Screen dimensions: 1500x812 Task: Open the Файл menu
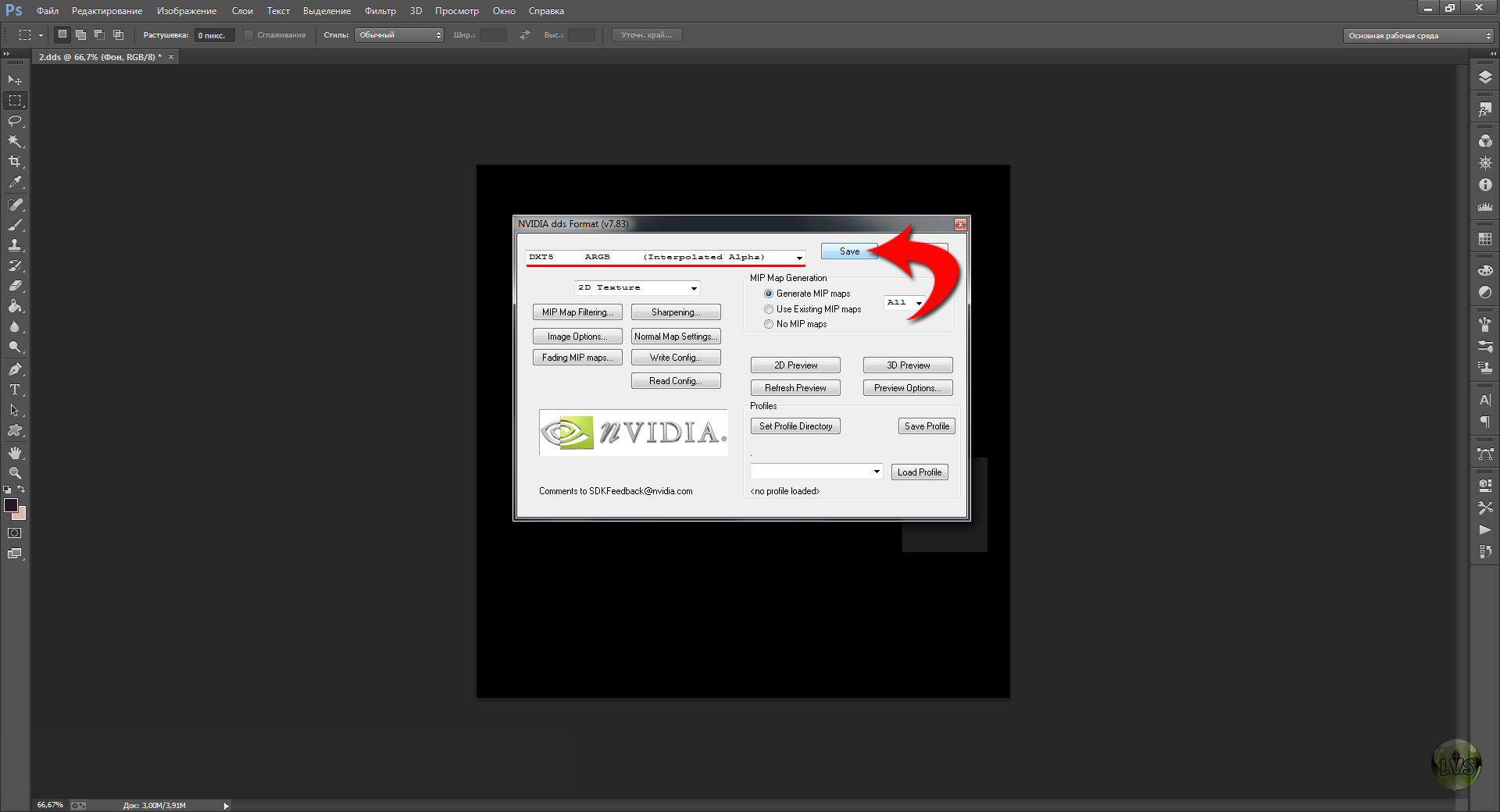click(x=48, y=11)
